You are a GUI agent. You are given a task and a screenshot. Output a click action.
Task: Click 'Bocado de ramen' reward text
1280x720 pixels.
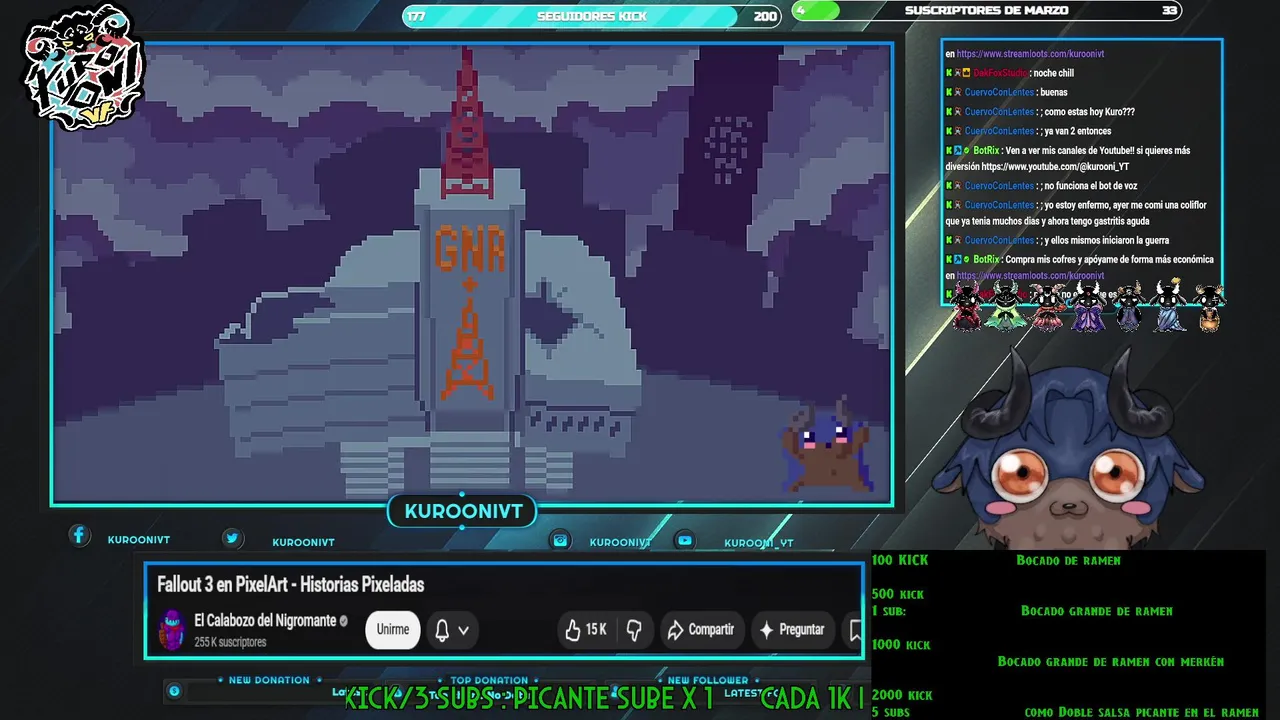1068,560
